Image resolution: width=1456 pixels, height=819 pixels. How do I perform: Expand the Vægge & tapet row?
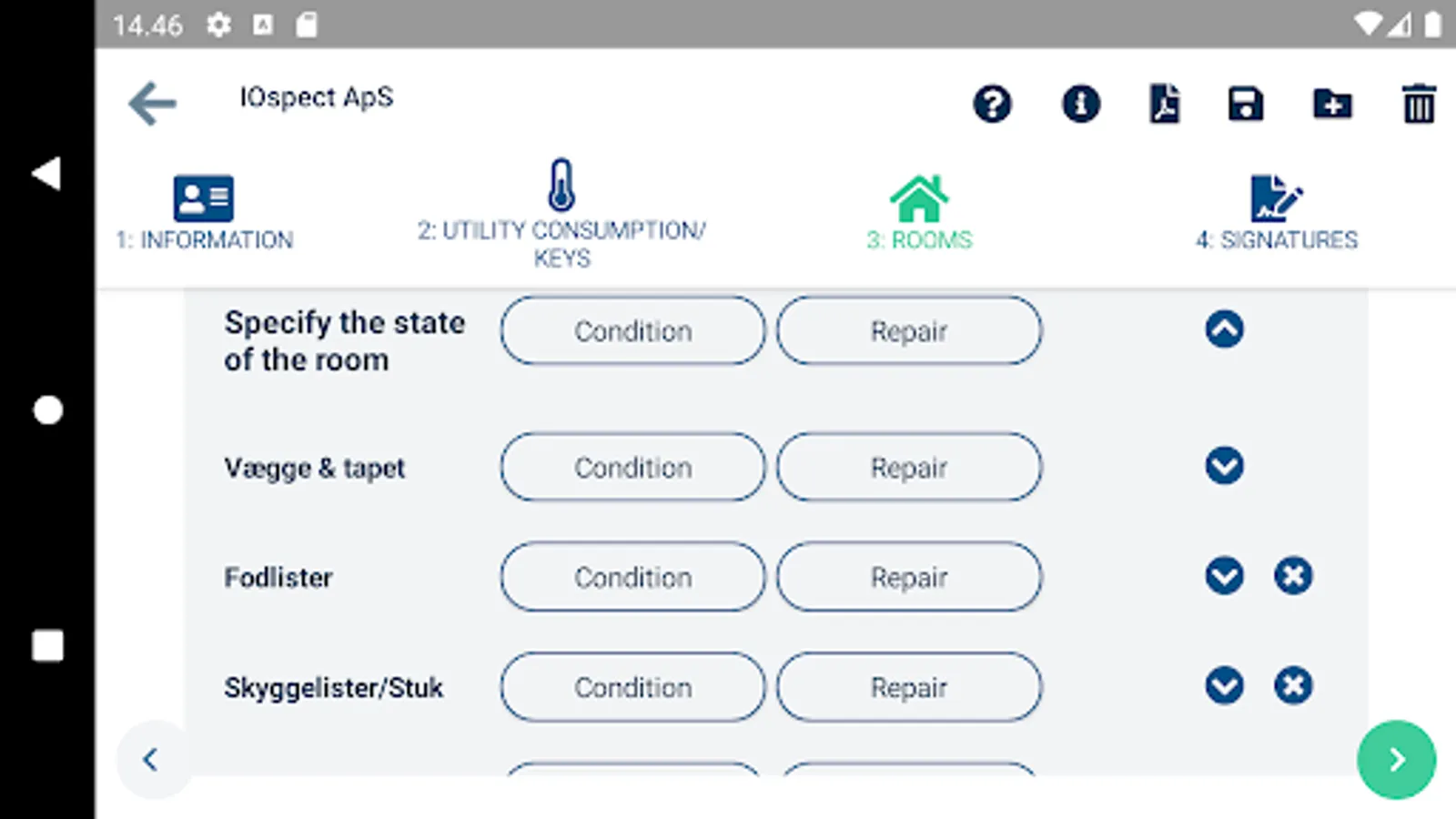coord(1224,466)
